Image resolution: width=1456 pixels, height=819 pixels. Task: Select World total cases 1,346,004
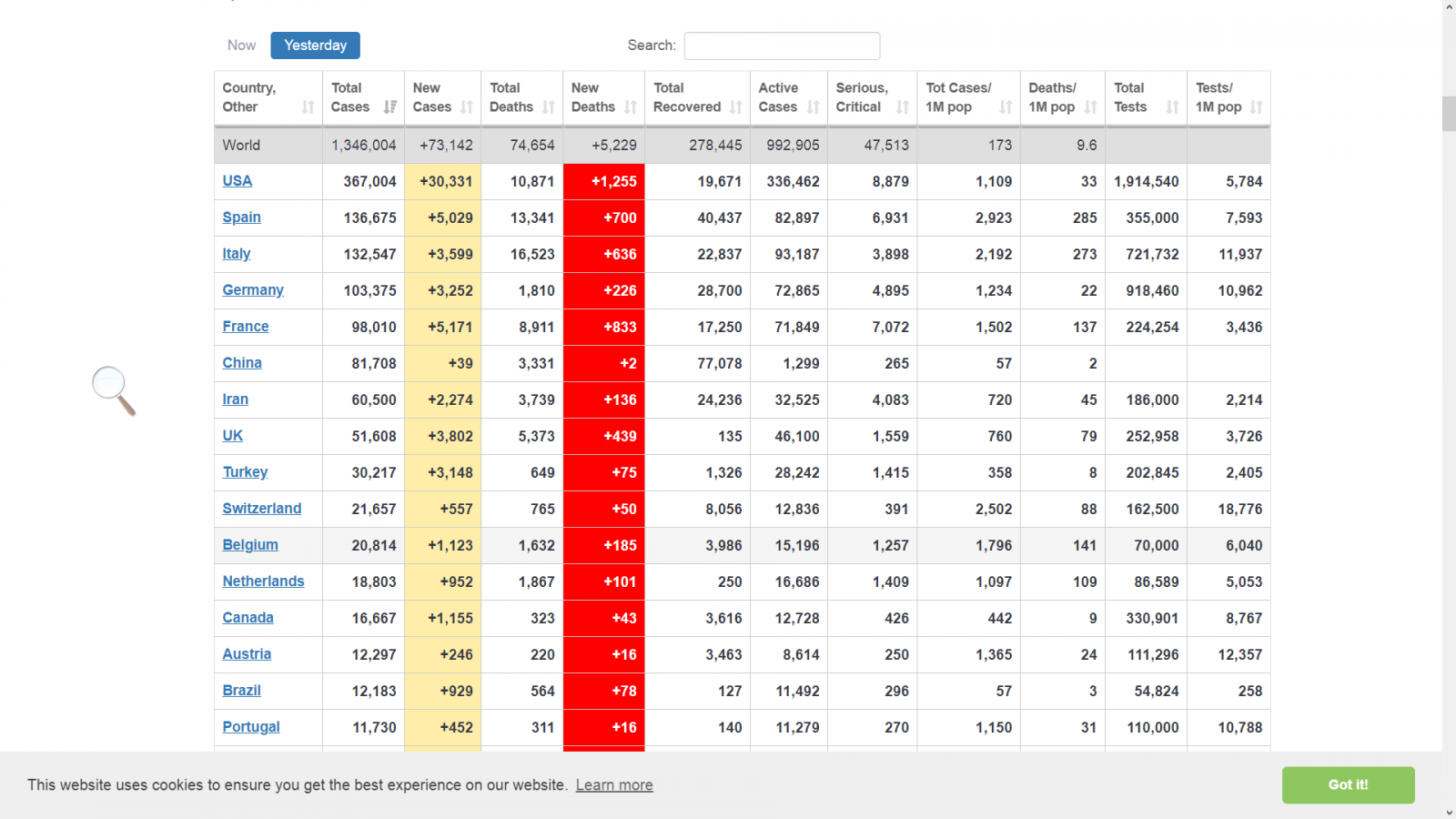[364, 146]
